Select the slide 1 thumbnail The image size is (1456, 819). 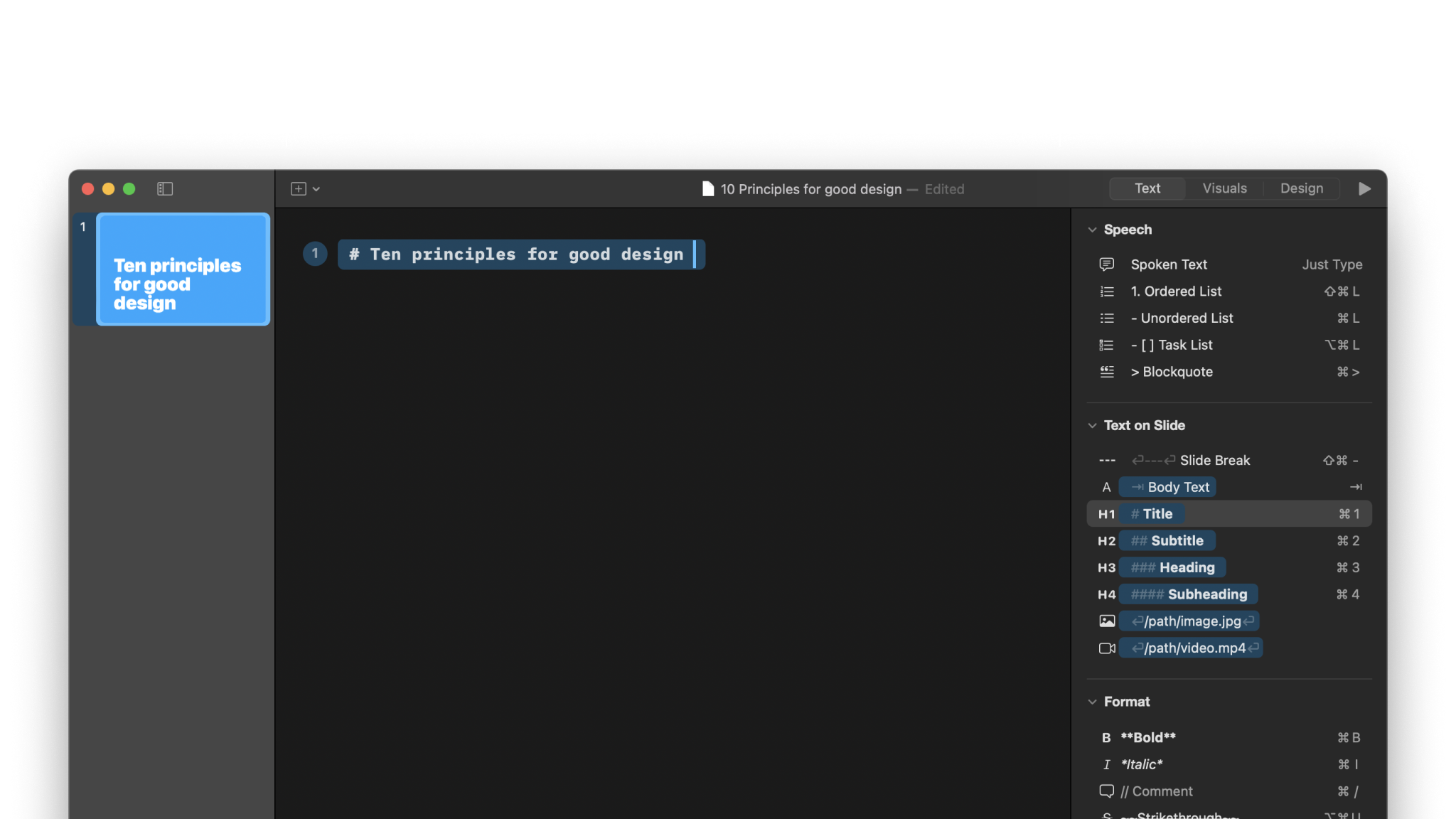click(x=183, y=269)
